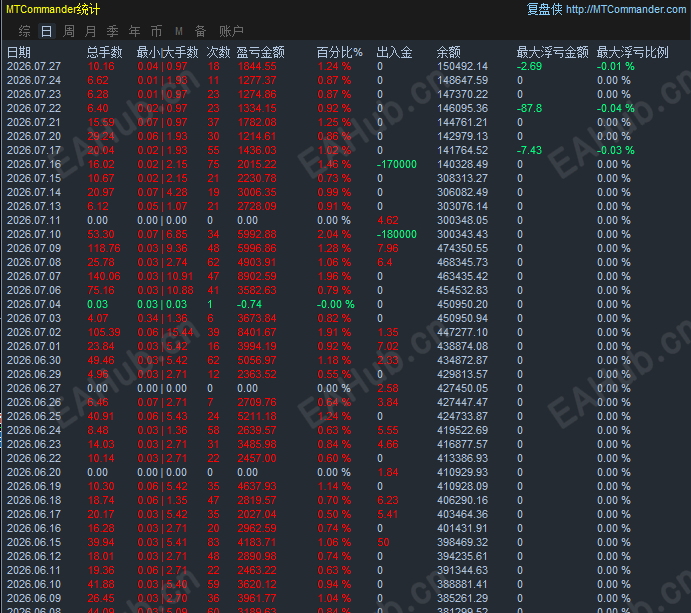Switch to the 季 quarterly tab
This screenshot has height=613, width=691.
(x=112, y=31)
